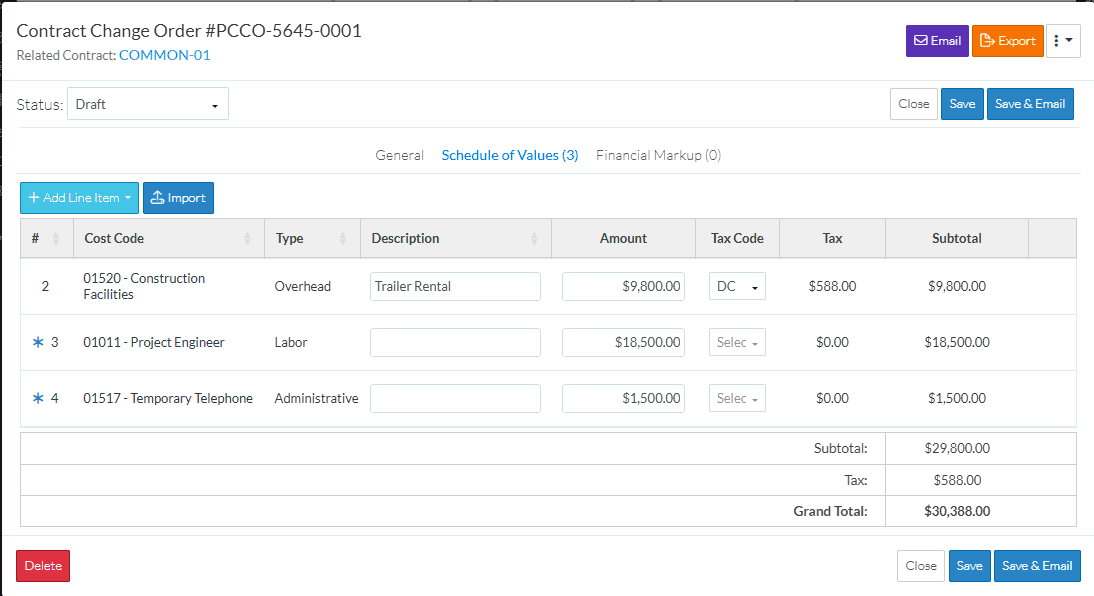The image size is (1094, 596).
Task: Open the Financial Markup (0) tab
Action: pyautogui.click(x=658, y=155)
